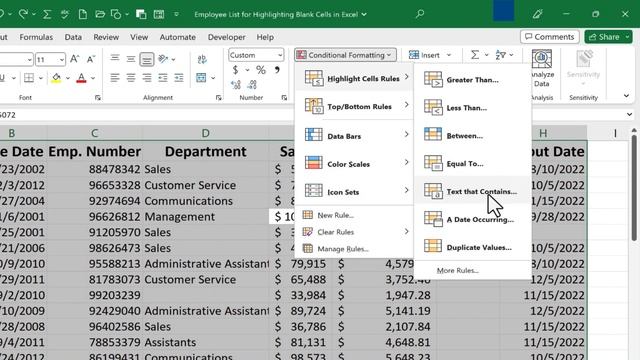This screenshot has height=360, width=640.
Task: Select Less Than rule
Action: pyautogui.click(x=472, y=108)
